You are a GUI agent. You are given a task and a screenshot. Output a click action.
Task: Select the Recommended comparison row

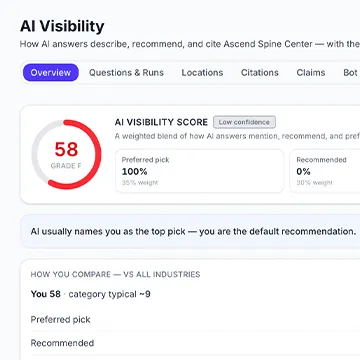click(195, 343)
